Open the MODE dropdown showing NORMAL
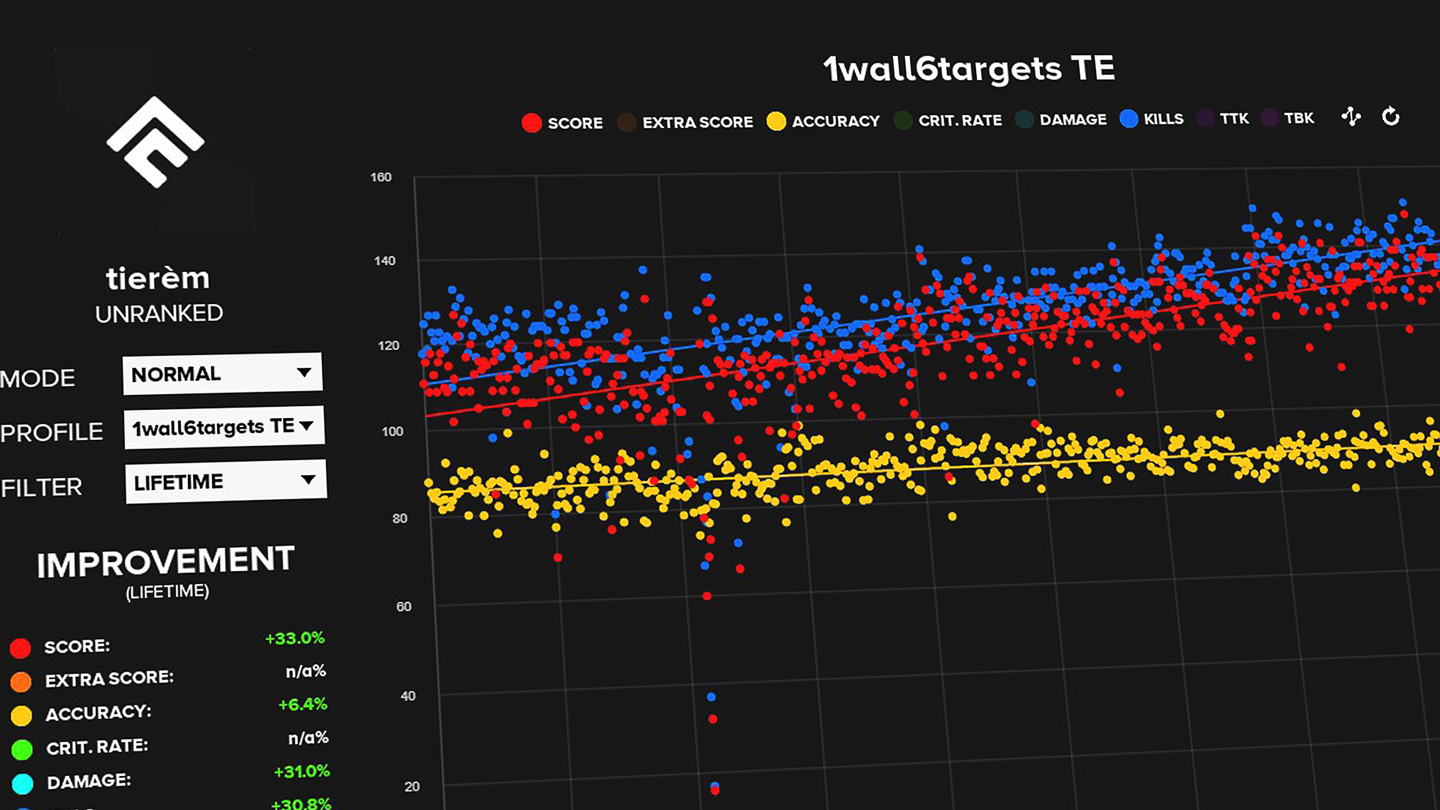Viewport: 1440px width, 810px height. (x=222, y=374)
